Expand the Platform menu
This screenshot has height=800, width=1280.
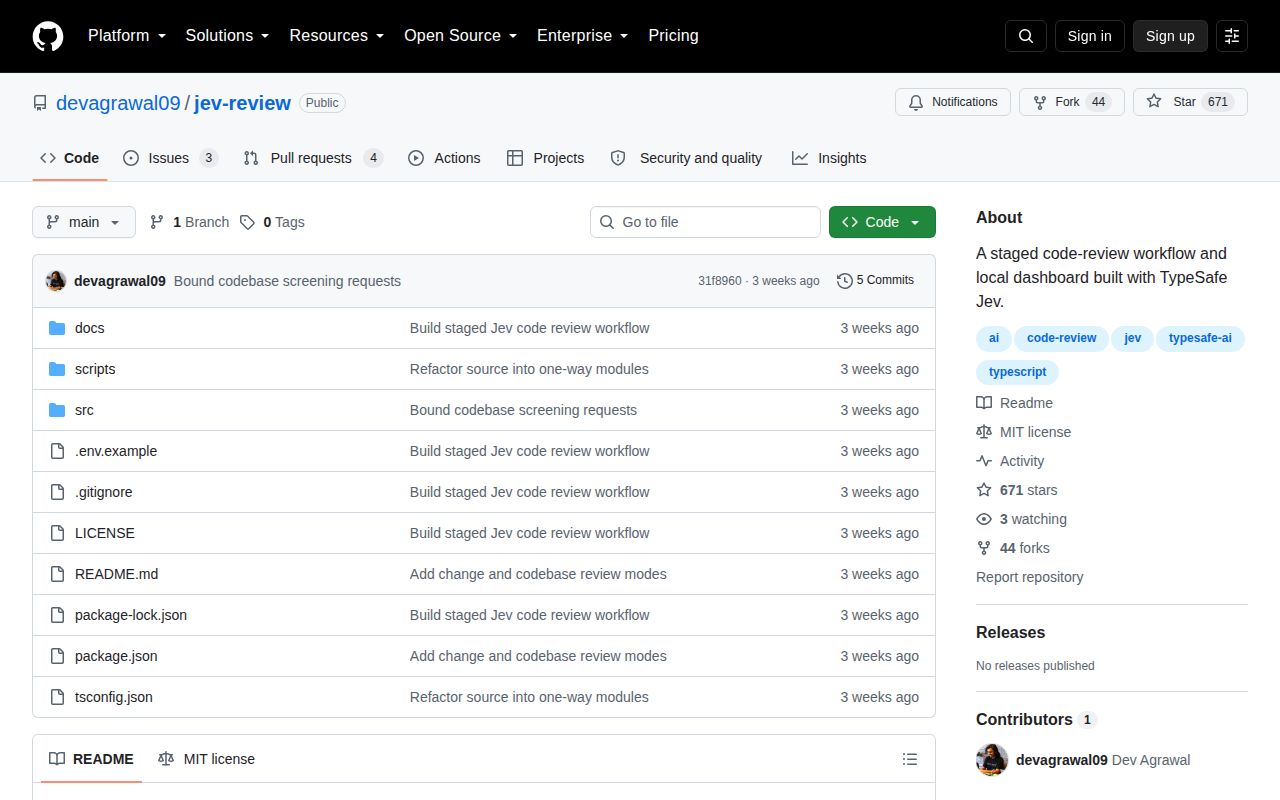pyautogui.click(x=126, y=35)
